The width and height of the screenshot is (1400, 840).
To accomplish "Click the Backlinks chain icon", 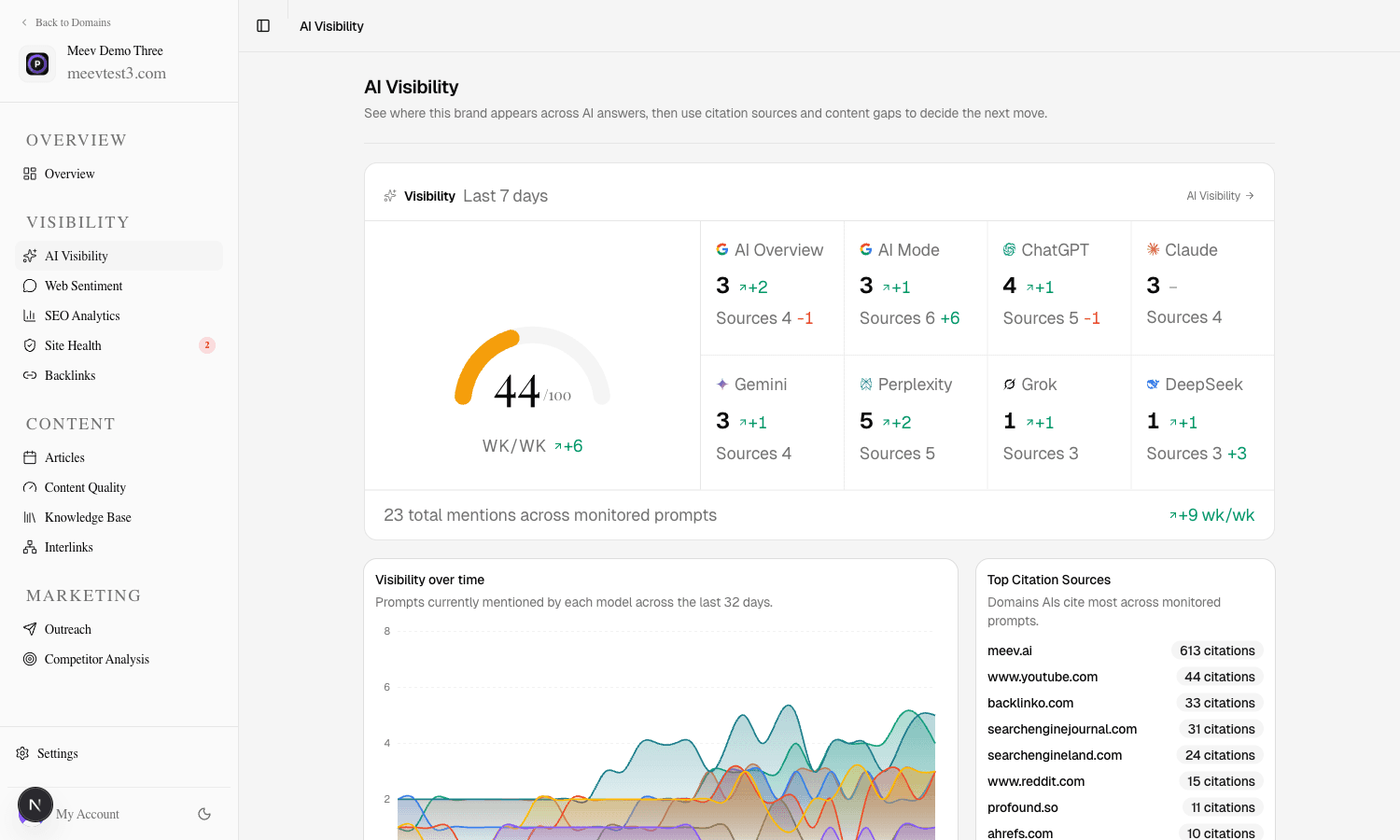I will 30,375.
